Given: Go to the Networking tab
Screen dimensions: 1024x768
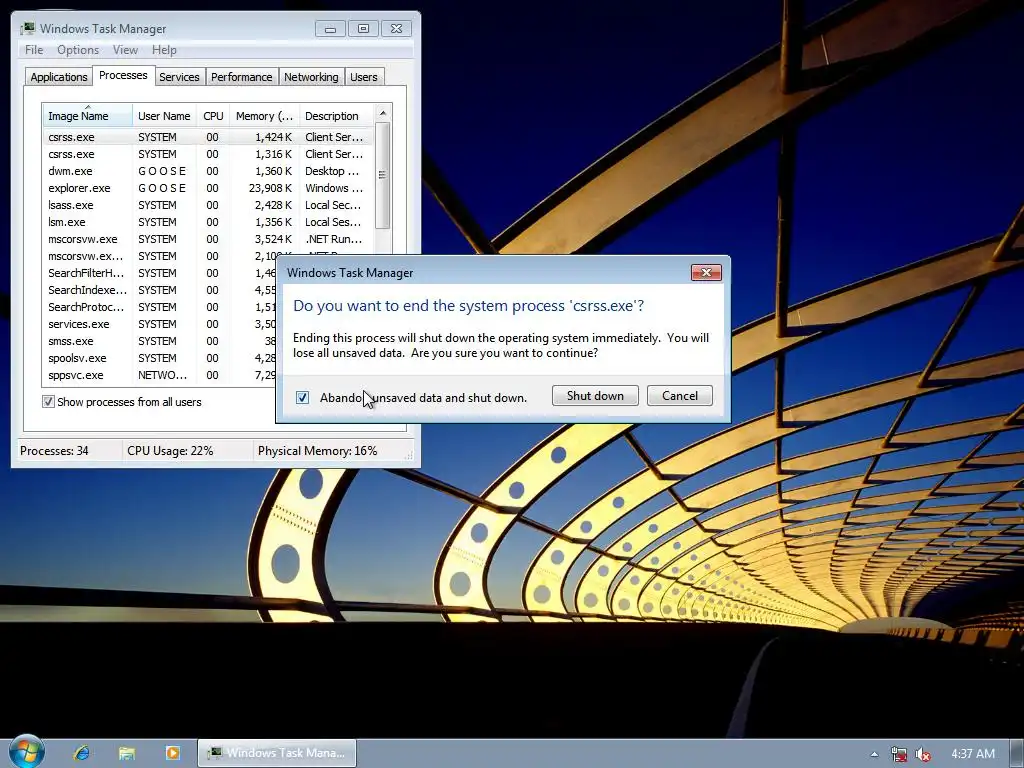Looking at the screenshot, I should (311, 77).
